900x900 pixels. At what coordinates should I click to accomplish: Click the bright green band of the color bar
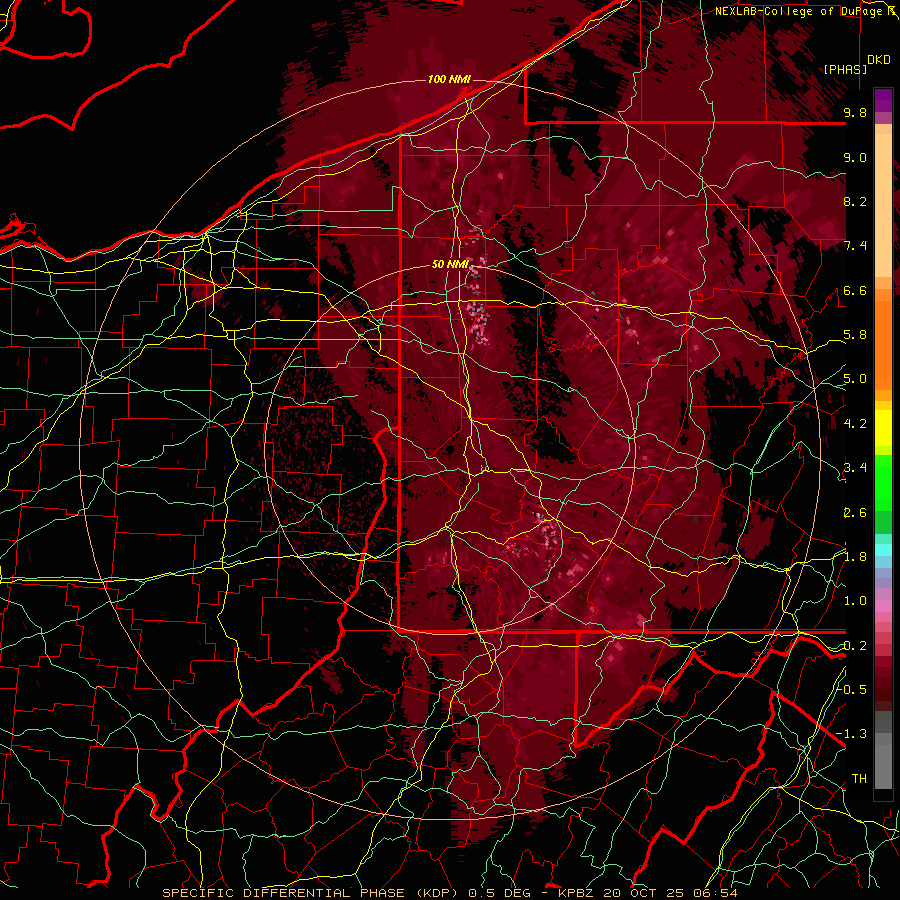(x=883, y=483)
